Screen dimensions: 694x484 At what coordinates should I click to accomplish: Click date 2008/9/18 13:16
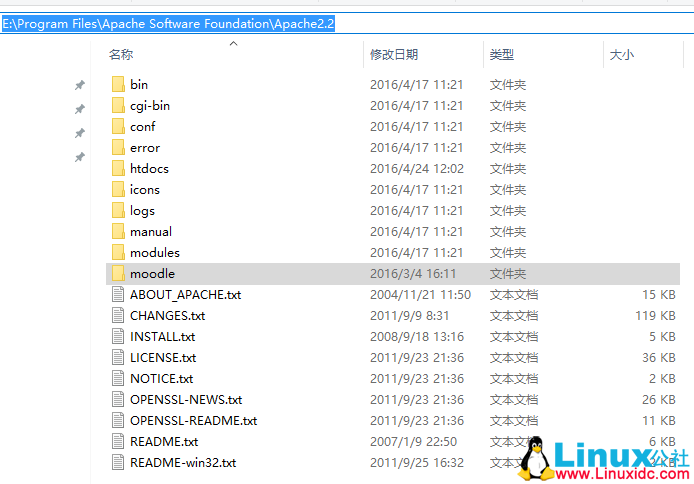tap(417, 337)
